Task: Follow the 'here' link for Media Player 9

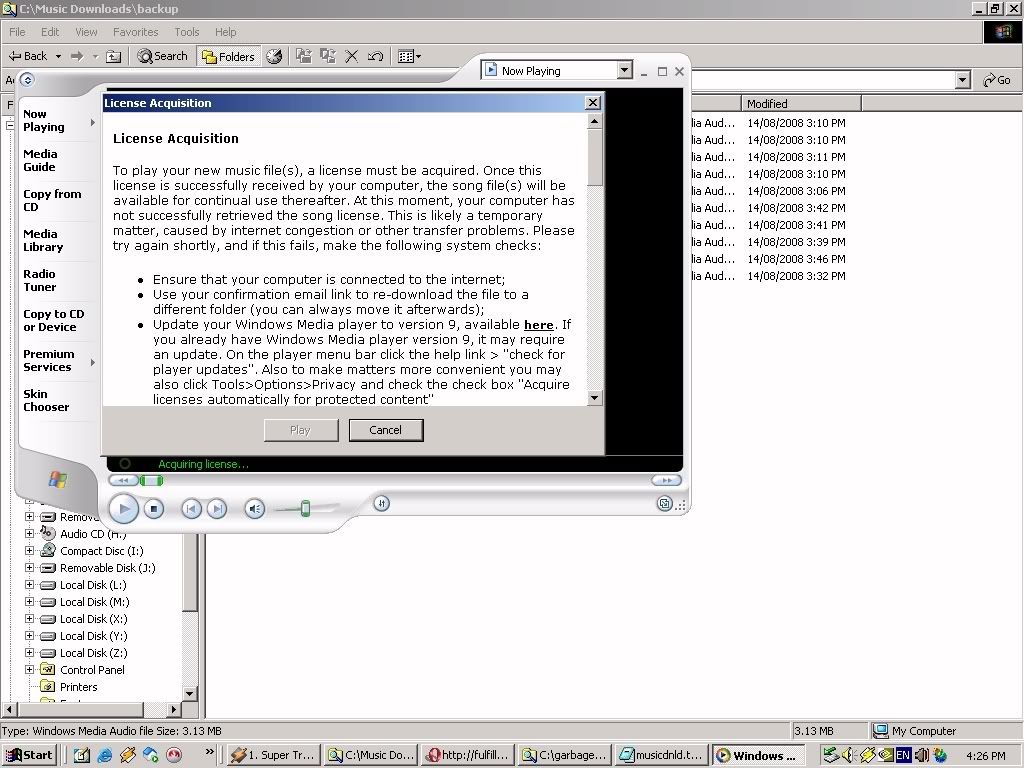Action: pos(539,325)
